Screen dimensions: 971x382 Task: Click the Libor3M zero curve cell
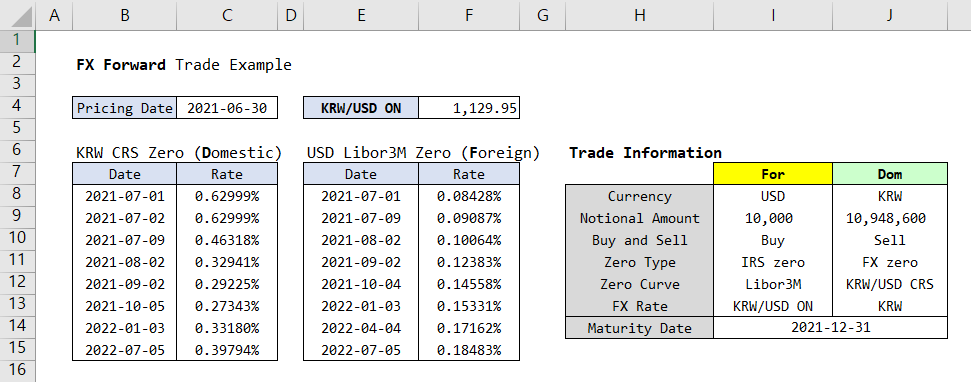773,284
